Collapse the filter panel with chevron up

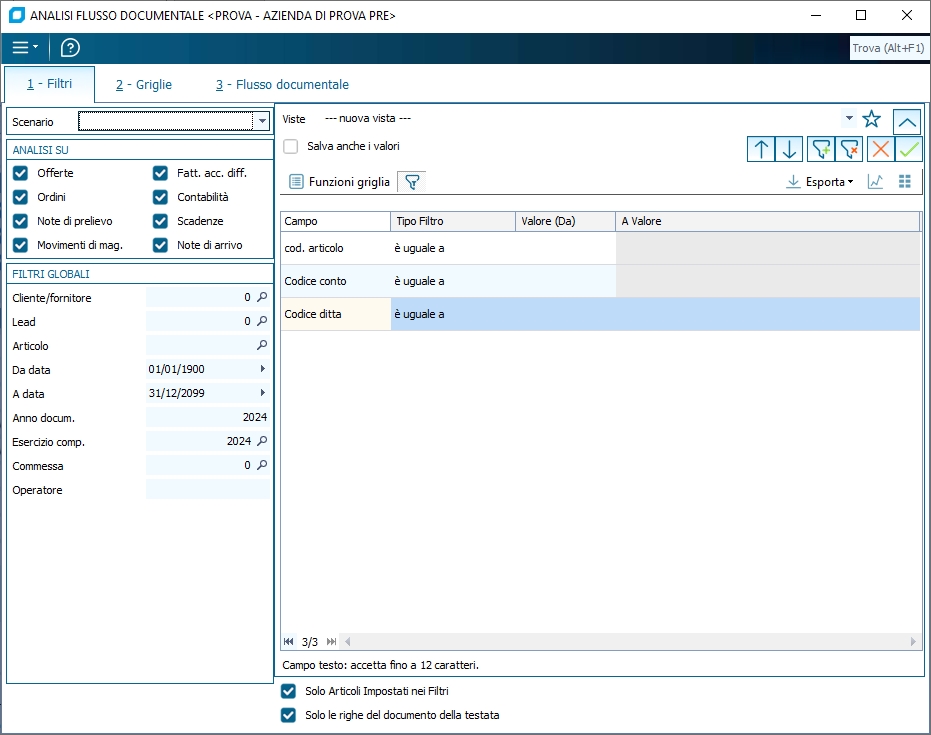click(907, 121)
